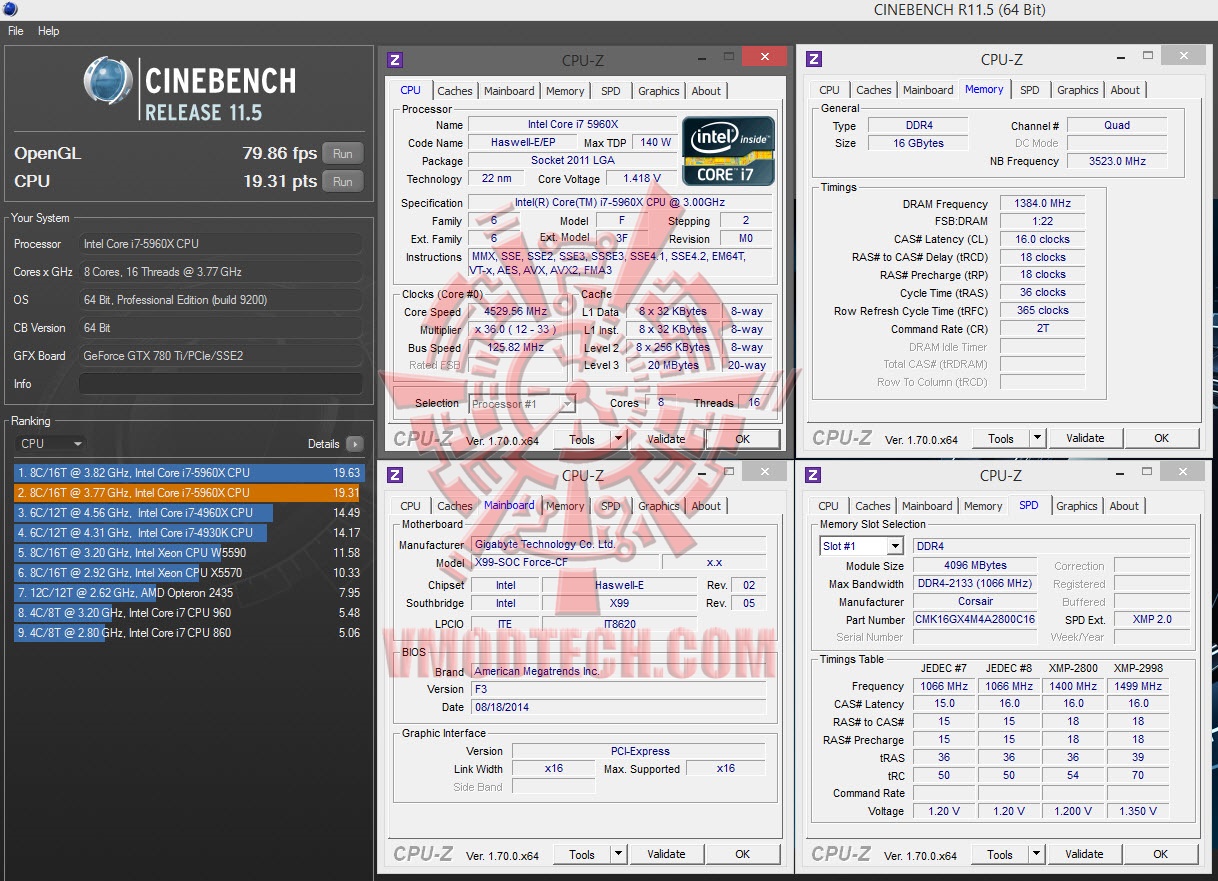Switch to CPU tab in Memory window

tap(829, 90)
